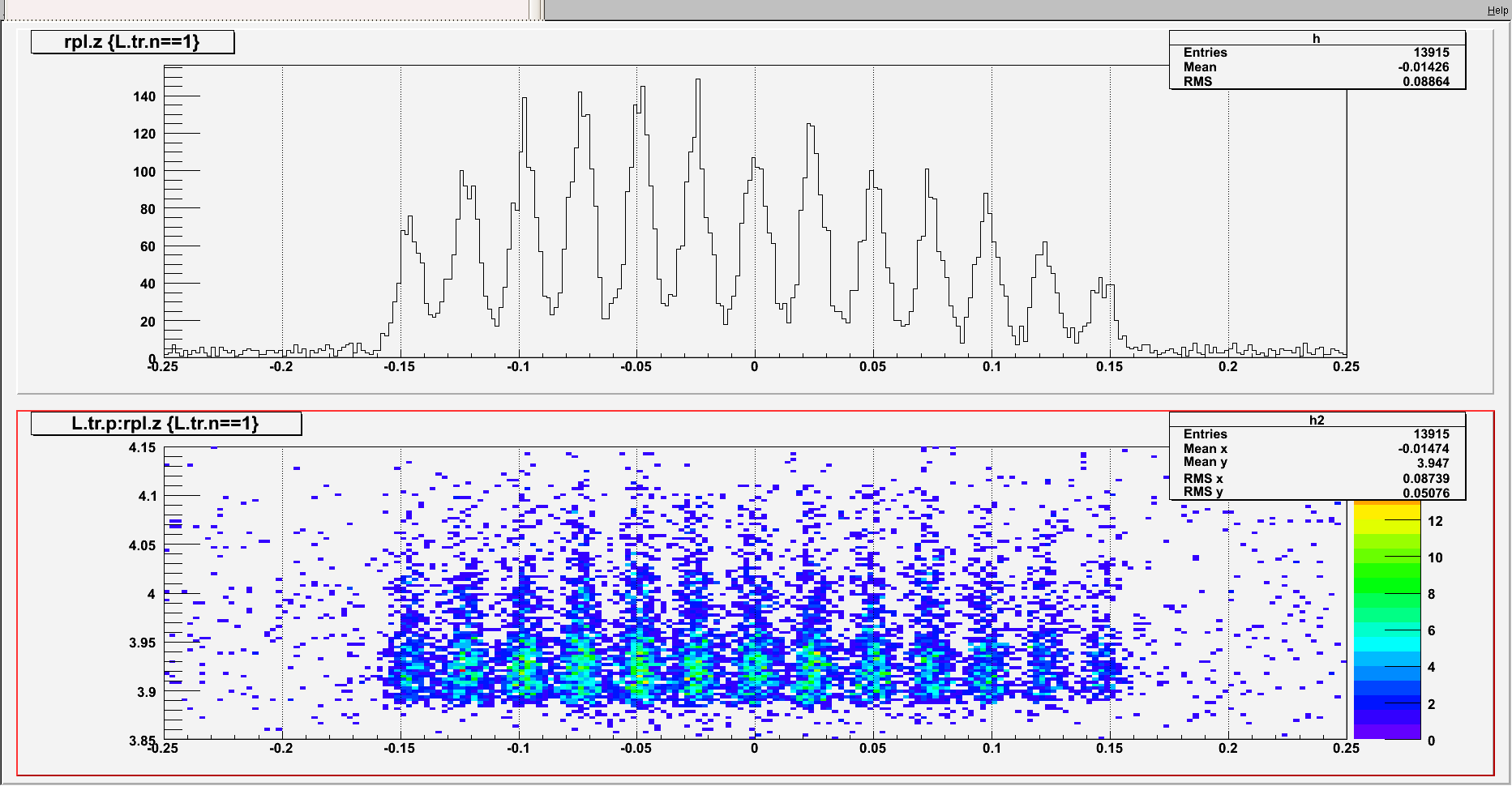This screenshot has width=1512, height=786.
Task: Click the yellow band of the color palette
Action: (1387, 512)
